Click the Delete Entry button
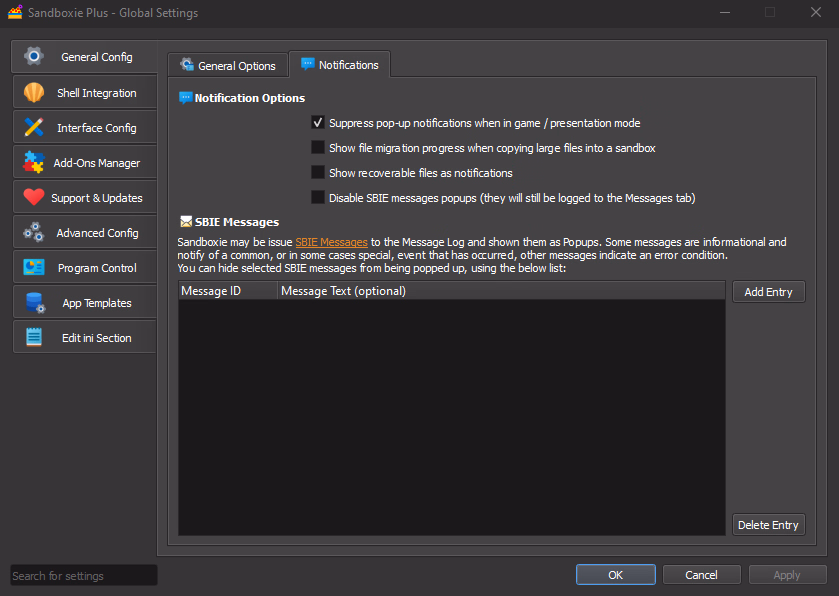839x596 pixels. point(768,525)
